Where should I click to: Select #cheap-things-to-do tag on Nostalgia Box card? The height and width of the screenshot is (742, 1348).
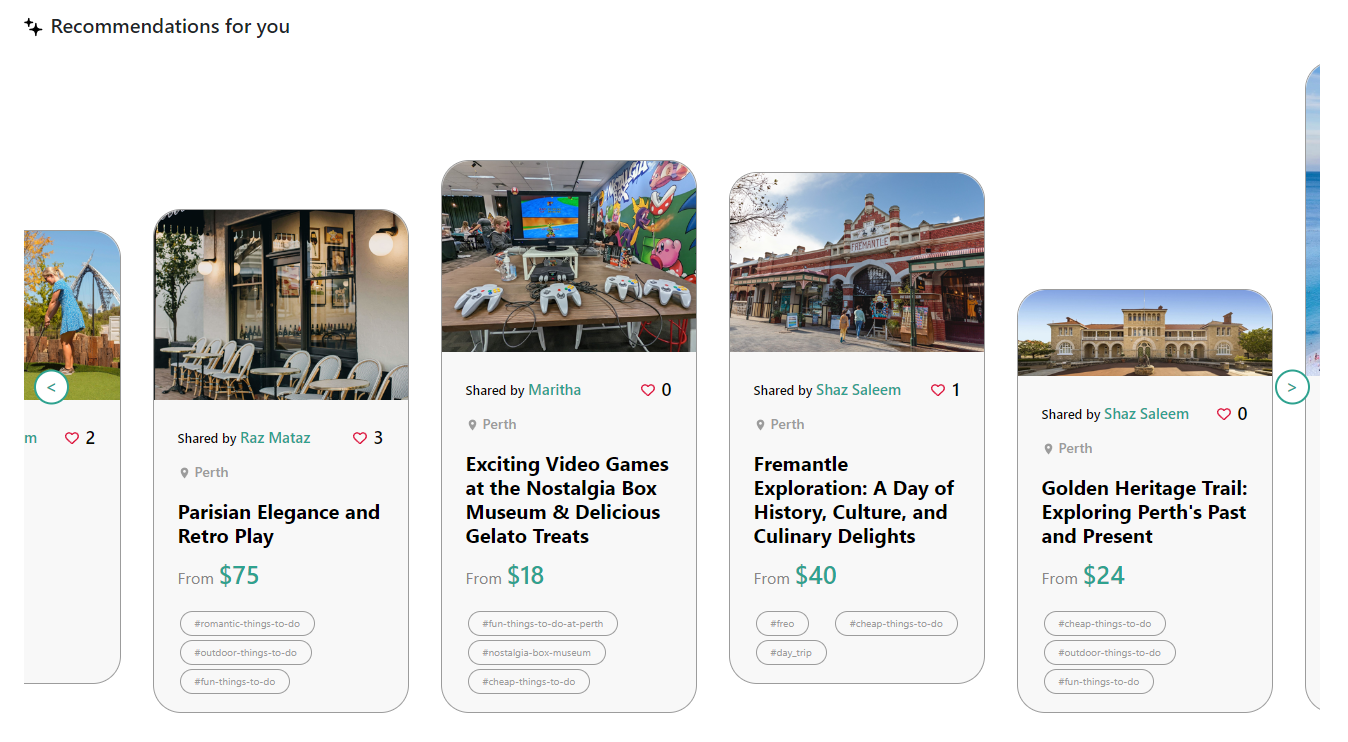(x=529, y=682)
